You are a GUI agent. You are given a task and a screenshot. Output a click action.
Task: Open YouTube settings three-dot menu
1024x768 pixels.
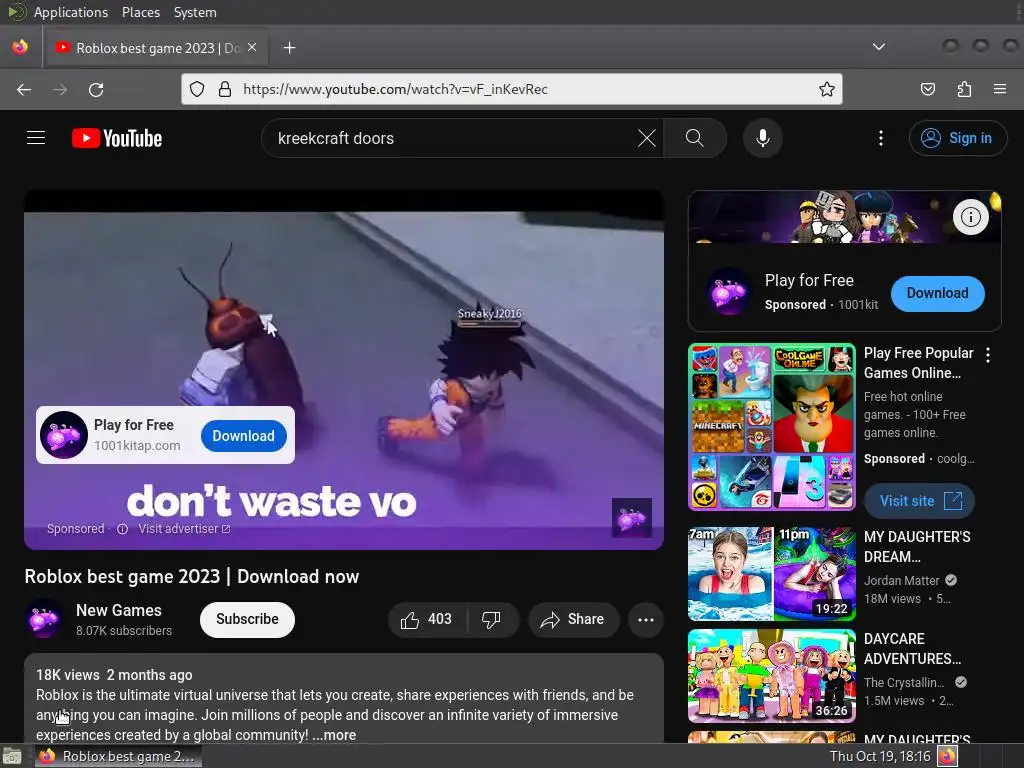point(880,138)
